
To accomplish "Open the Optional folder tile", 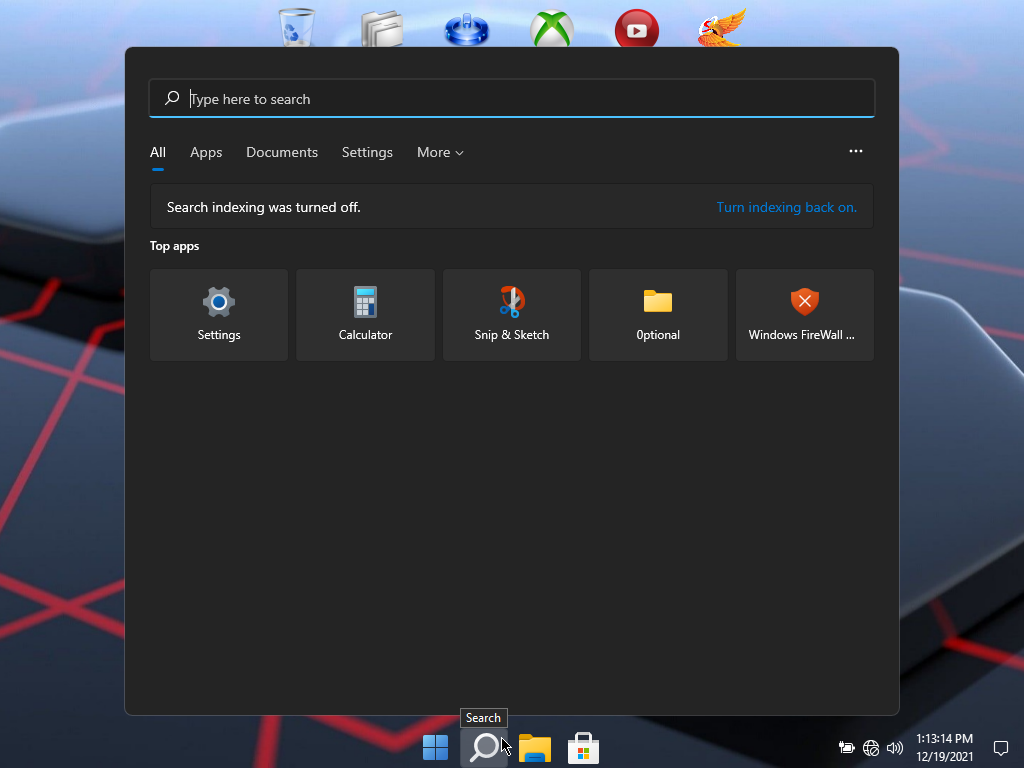I will pyautogui.click(x=658, y=315).
